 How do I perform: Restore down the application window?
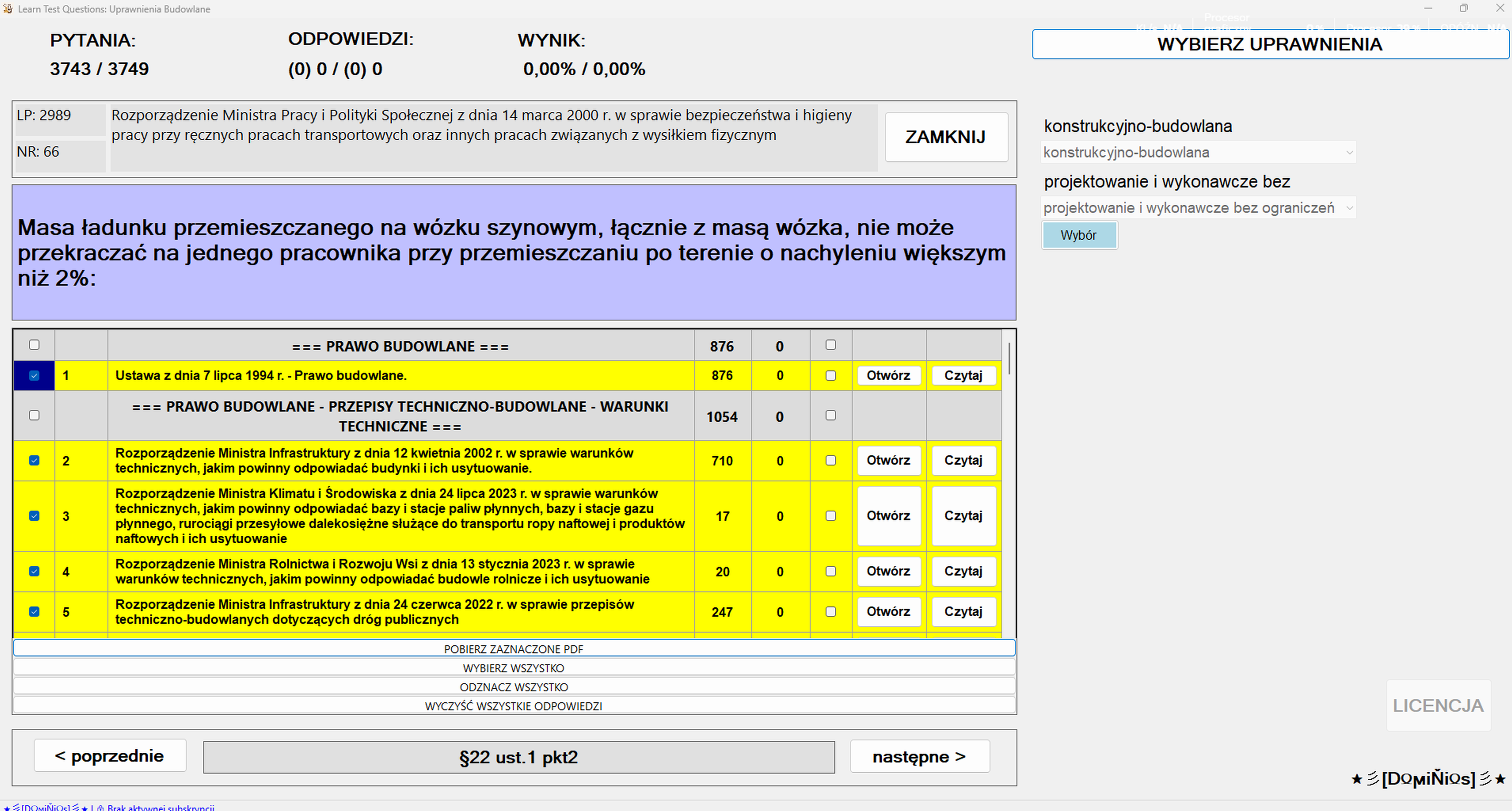1463,8
